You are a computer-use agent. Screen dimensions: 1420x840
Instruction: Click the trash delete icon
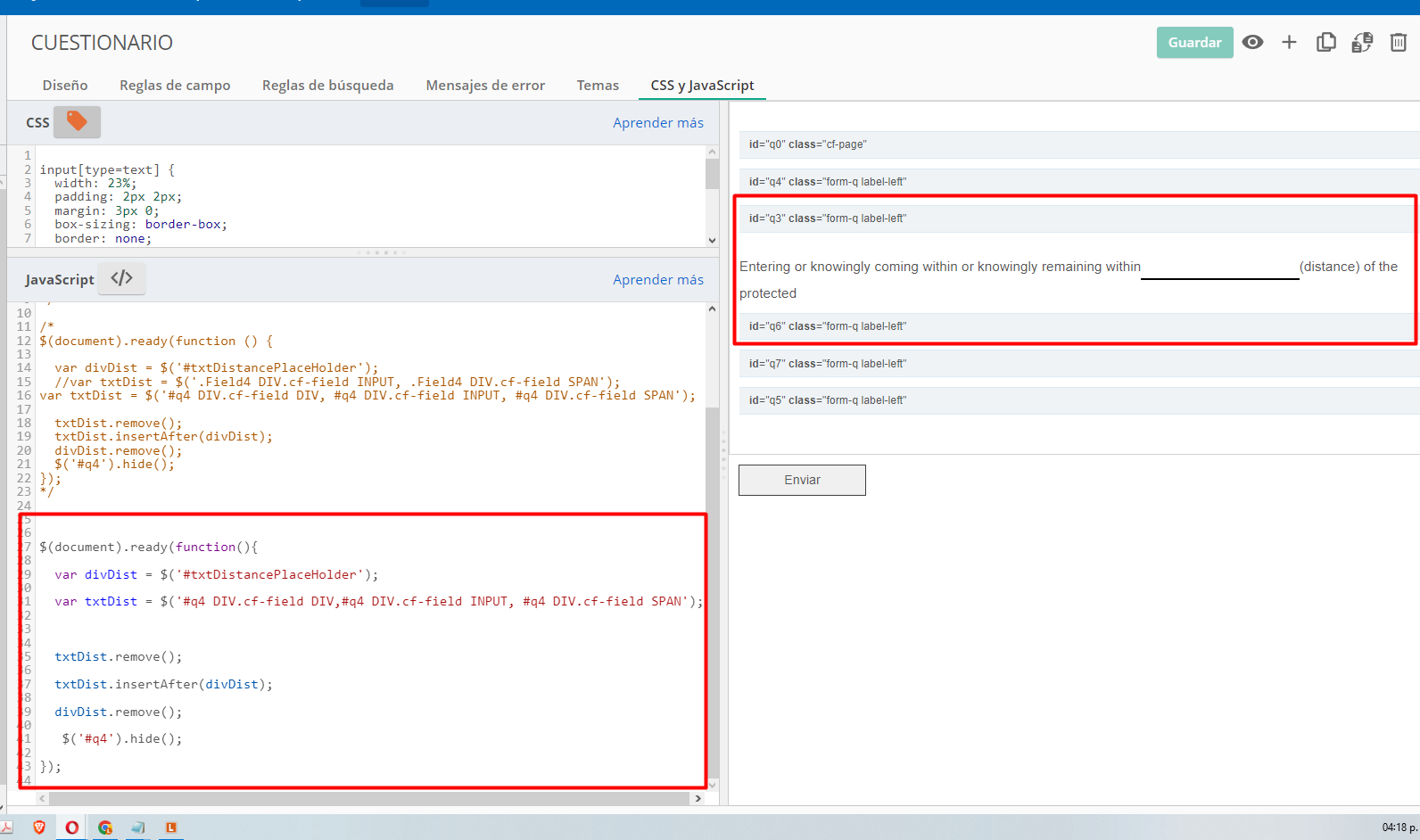1398,42
